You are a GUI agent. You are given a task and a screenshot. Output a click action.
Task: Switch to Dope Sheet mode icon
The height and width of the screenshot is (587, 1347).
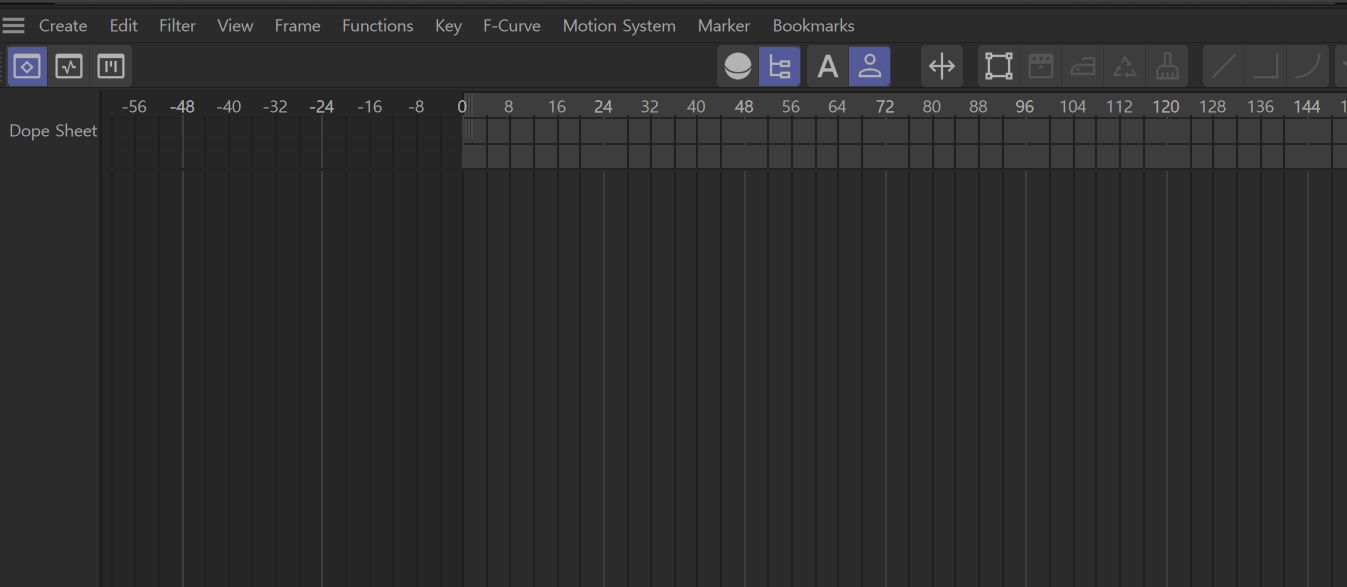27,67
